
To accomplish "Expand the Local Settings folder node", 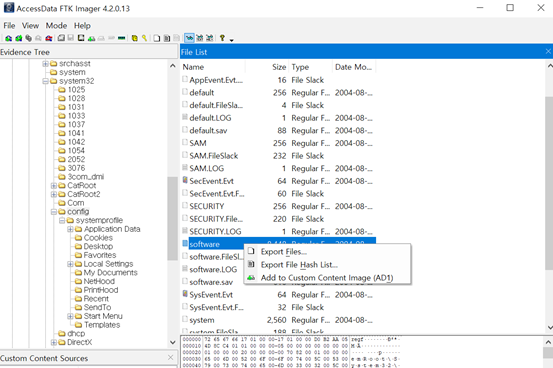I will click(x=70, y=264).
